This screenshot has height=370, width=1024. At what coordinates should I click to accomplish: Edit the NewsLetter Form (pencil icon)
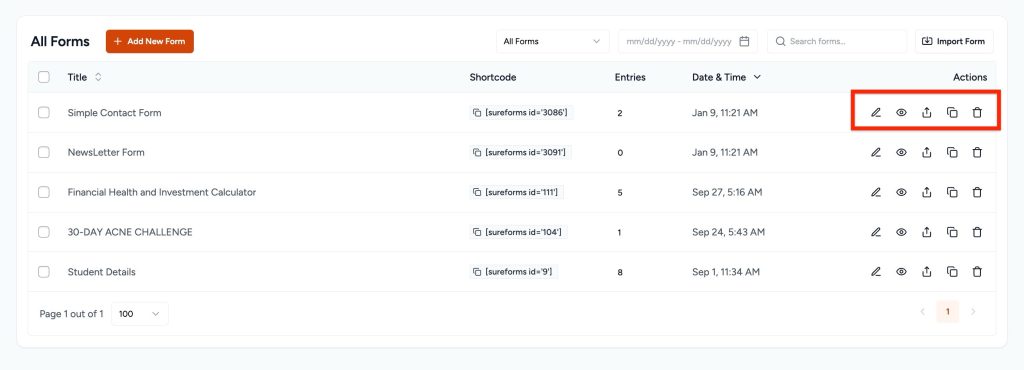[876, 153]
